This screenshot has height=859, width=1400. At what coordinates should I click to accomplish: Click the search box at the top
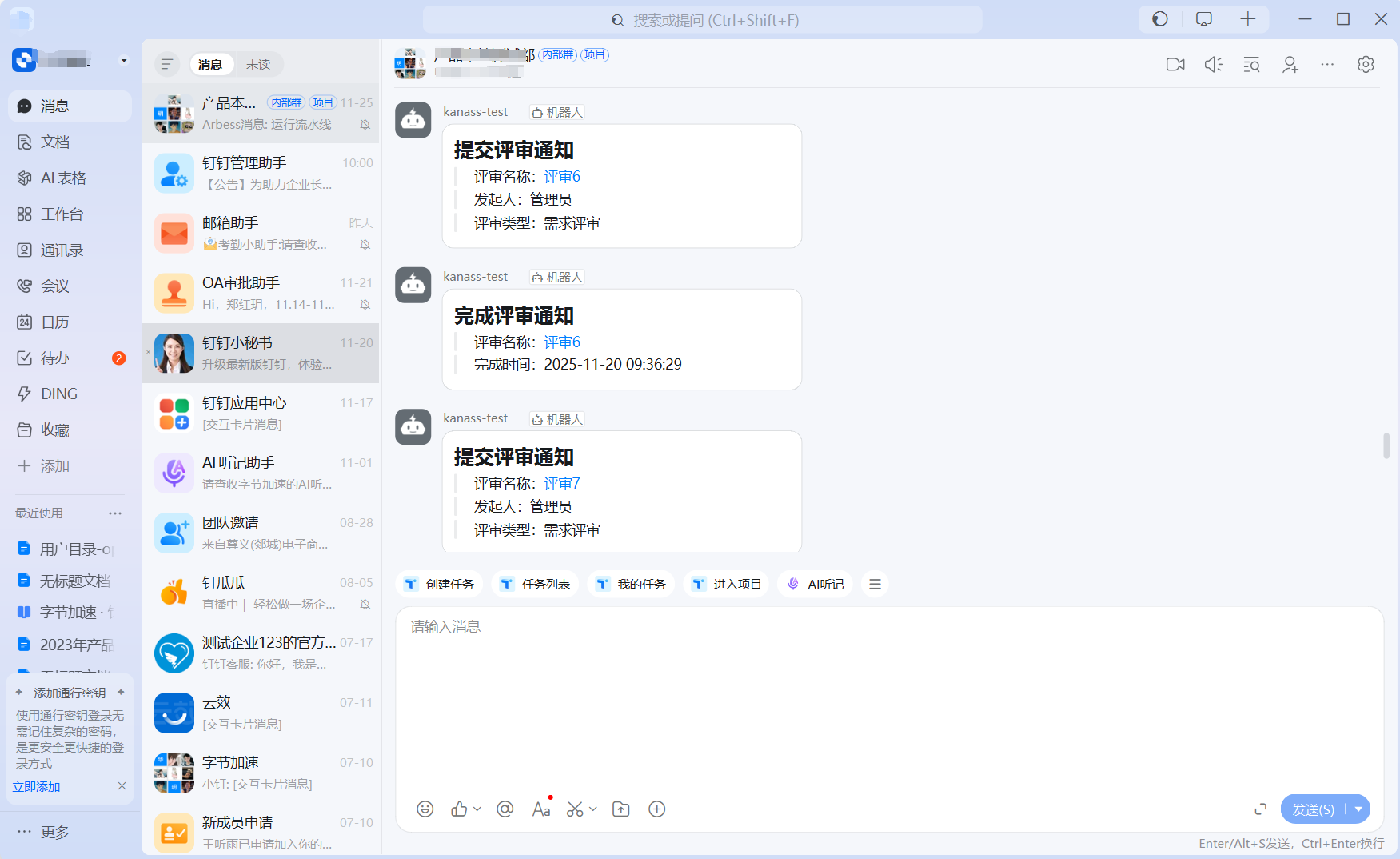click(702, 20)
